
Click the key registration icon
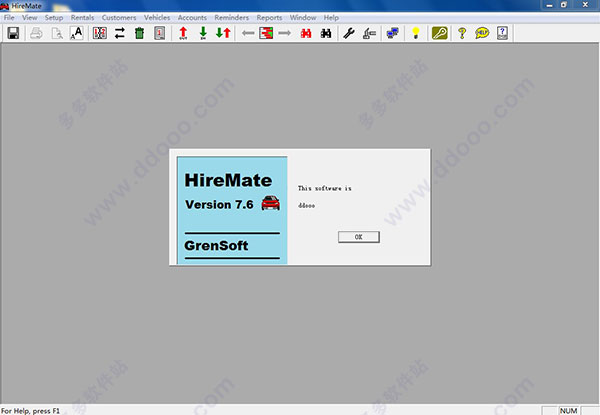point(440,33)
